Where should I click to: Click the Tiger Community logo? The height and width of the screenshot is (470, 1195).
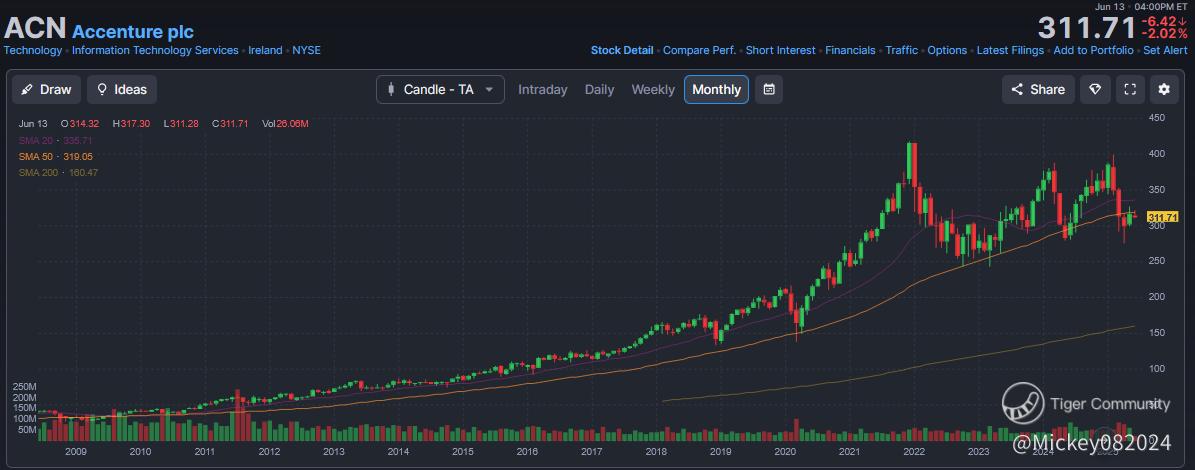(1023, 403)
